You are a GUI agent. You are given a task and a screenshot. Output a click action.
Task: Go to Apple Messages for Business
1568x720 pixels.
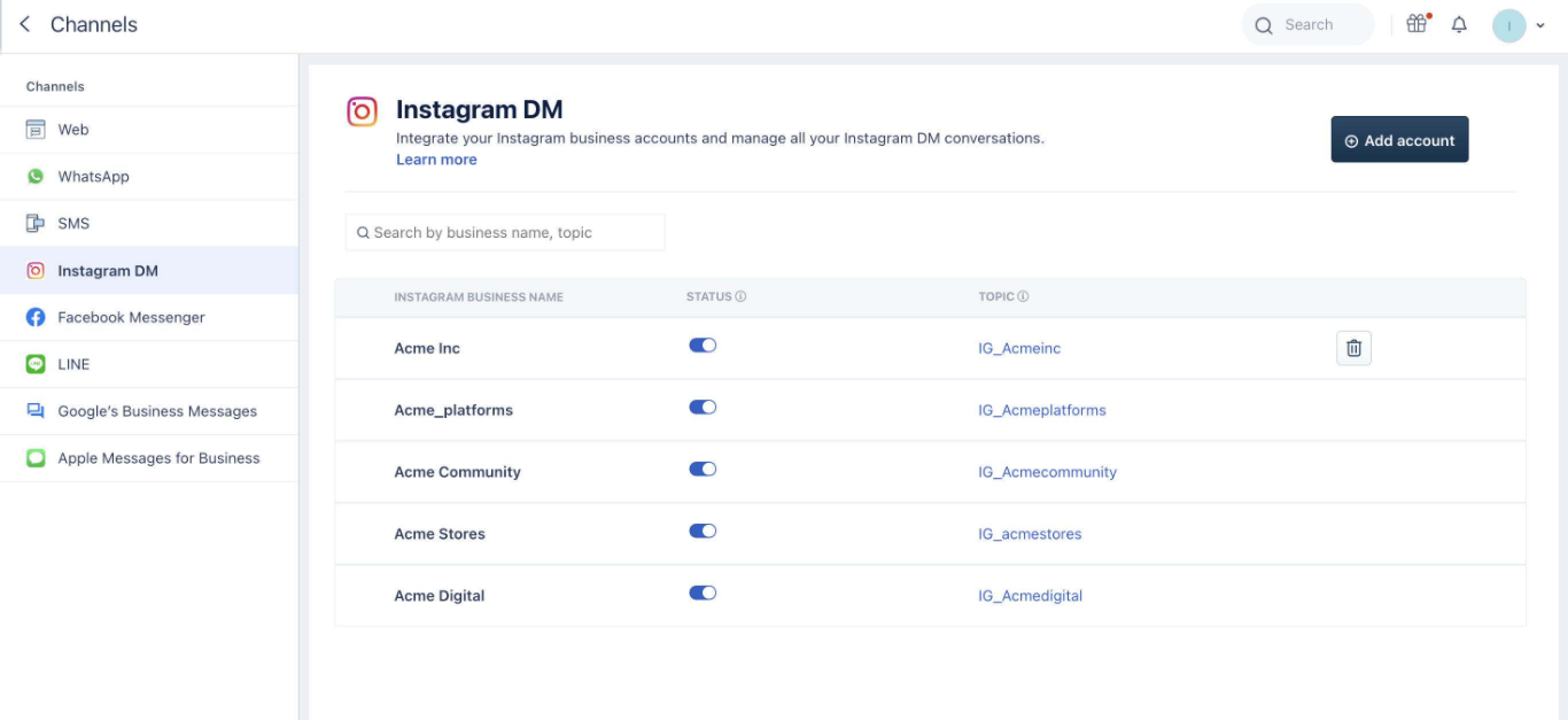coord(158,458)
